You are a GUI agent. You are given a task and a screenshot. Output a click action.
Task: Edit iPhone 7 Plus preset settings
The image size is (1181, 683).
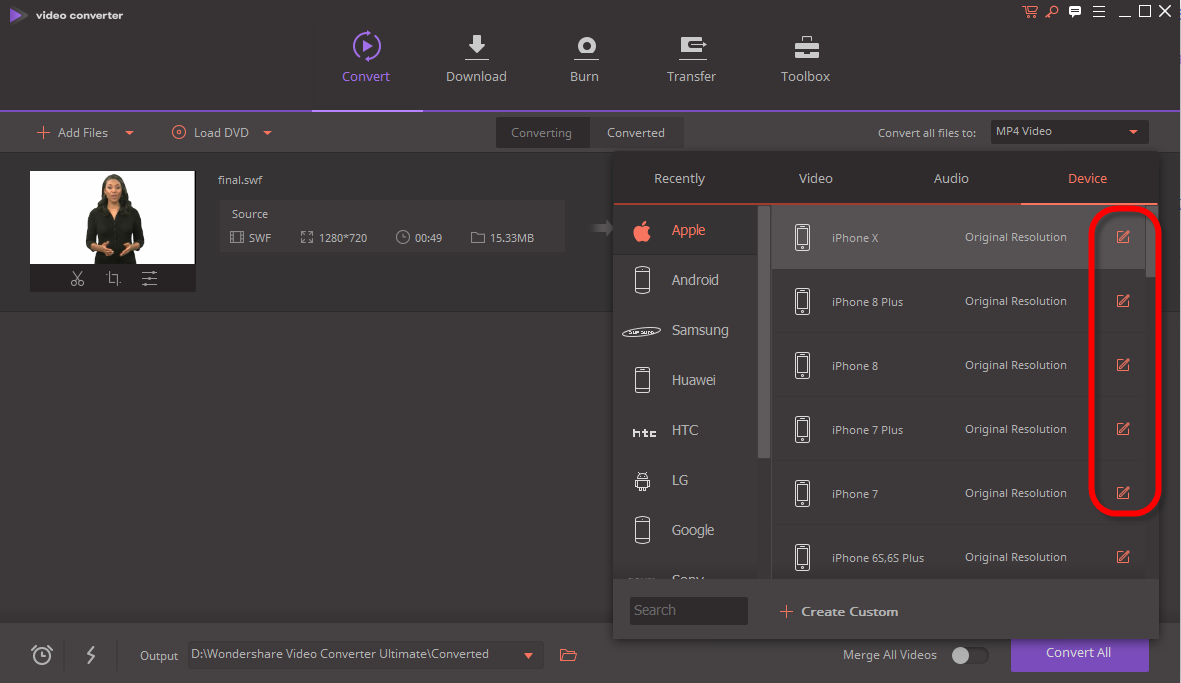click(x=1123, y=429)
